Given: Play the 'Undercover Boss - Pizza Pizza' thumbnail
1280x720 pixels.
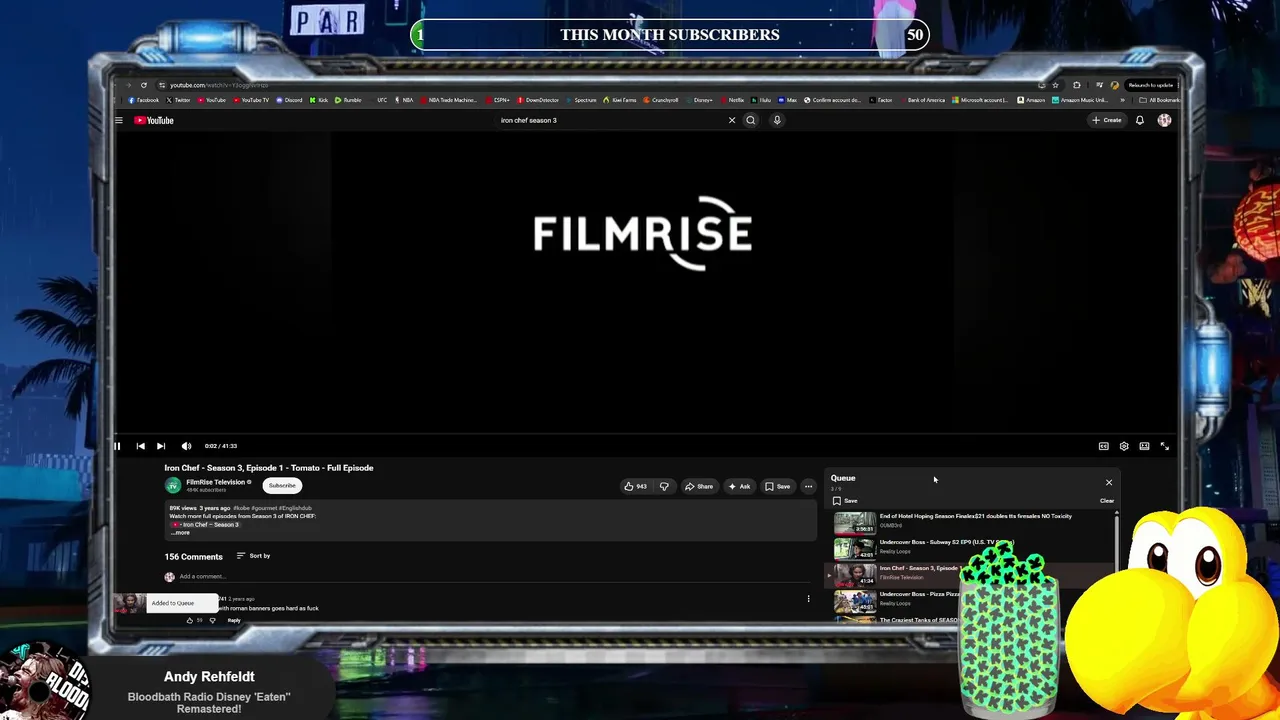Looking at the screenshot, I should tap(855, 601).
